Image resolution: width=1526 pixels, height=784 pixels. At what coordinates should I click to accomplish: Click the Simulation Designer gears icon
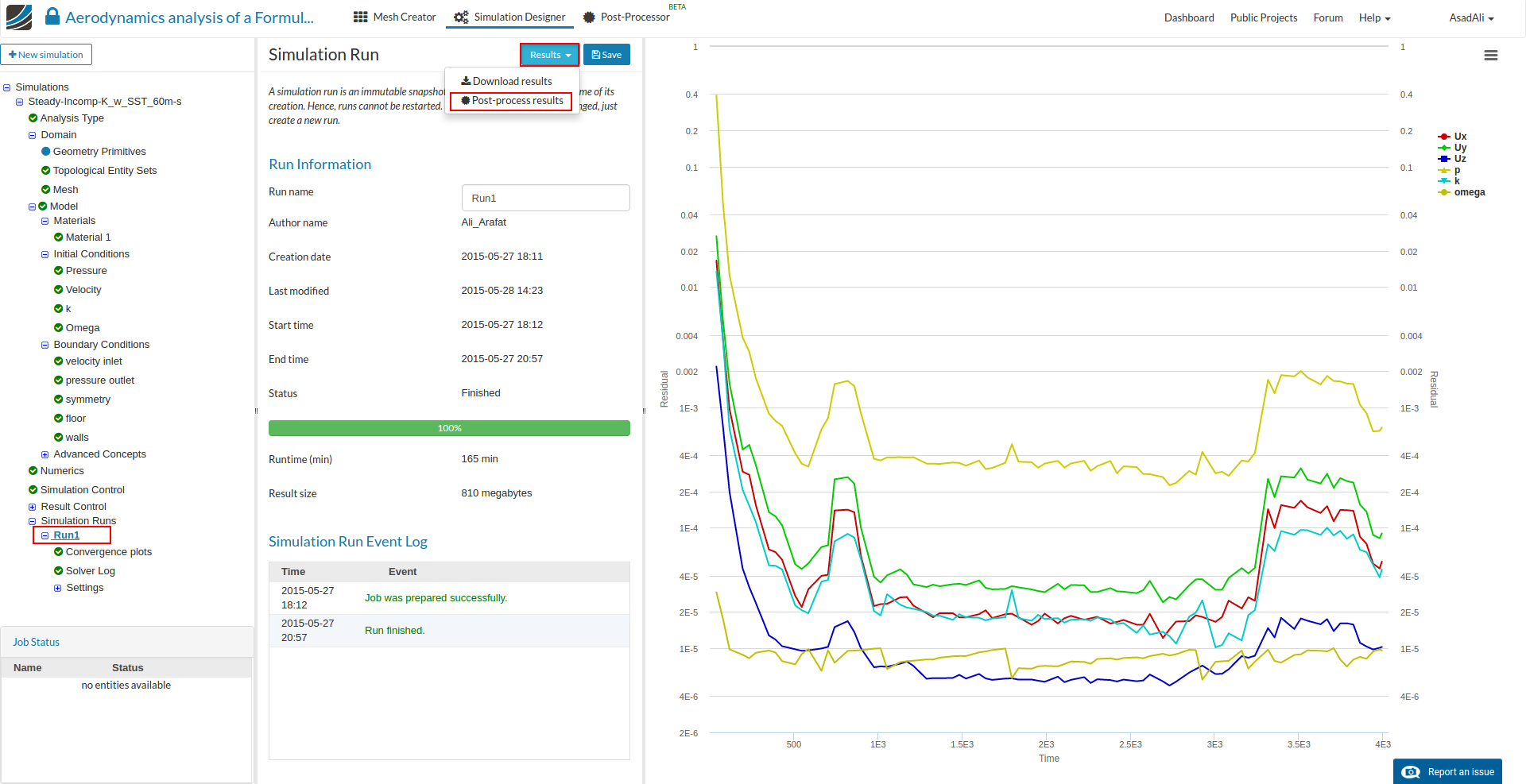click(x=461, y=17)
